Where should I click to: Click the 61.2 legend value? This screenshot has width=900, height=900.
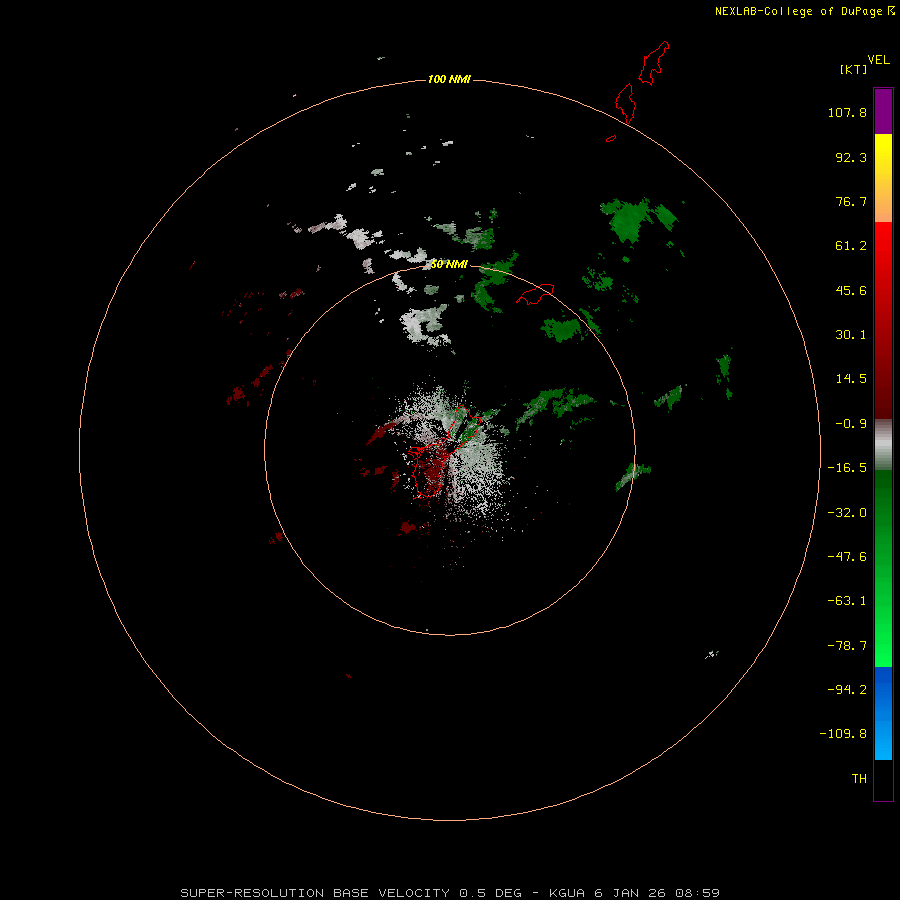pos(851,246)
